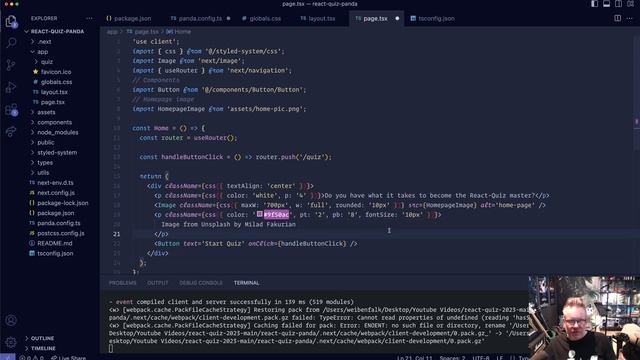Viewport: 640px width, 360px height.
Task: Click Live Share in status bar
Action: click(69, 358)
